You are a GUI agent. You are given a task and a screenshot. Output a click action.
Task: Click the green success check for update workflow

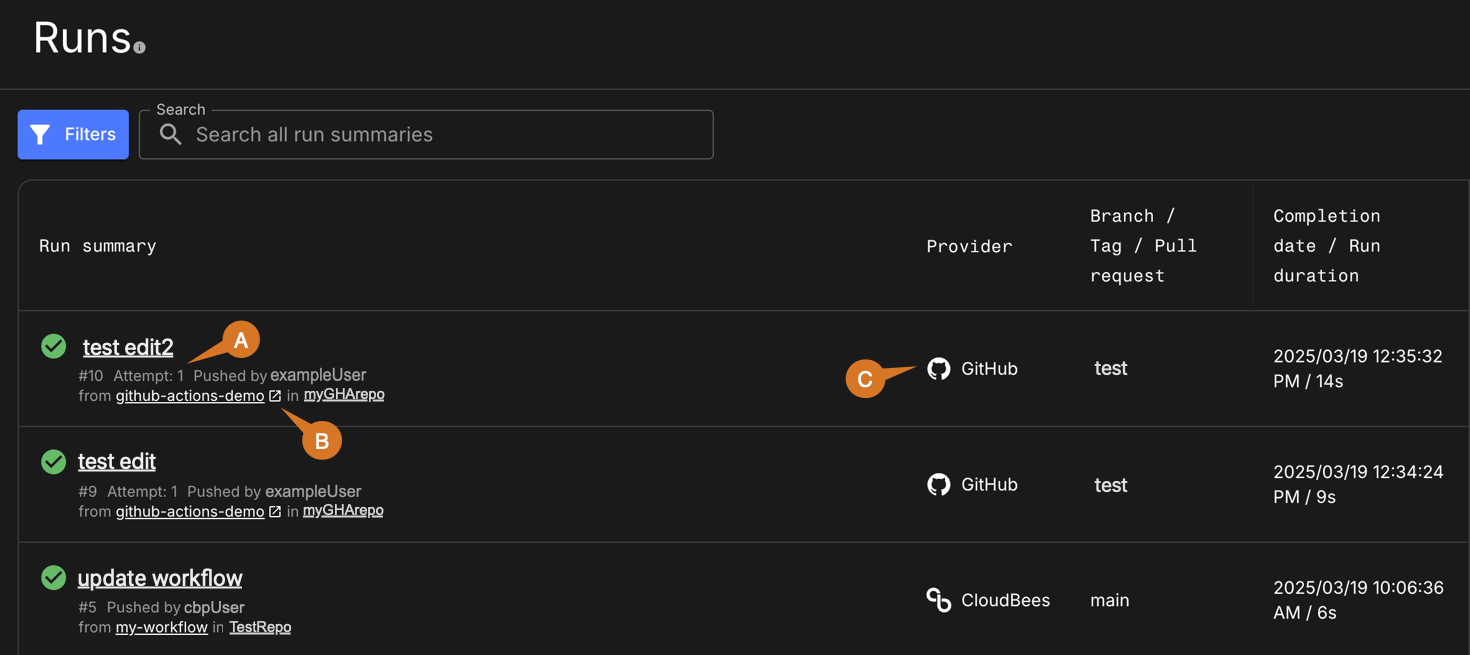pyautogui.click(x=54, y=577)
